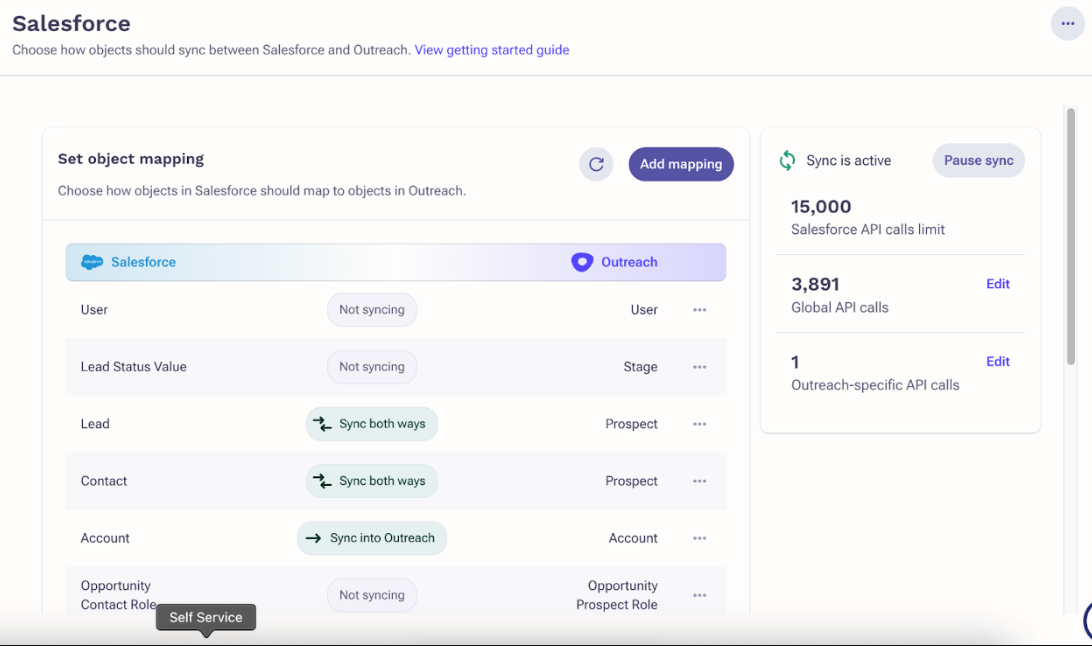1092x646 pixels.
Task: Open the ellipsis menu for Lead Status Value row
Action: 699,367
